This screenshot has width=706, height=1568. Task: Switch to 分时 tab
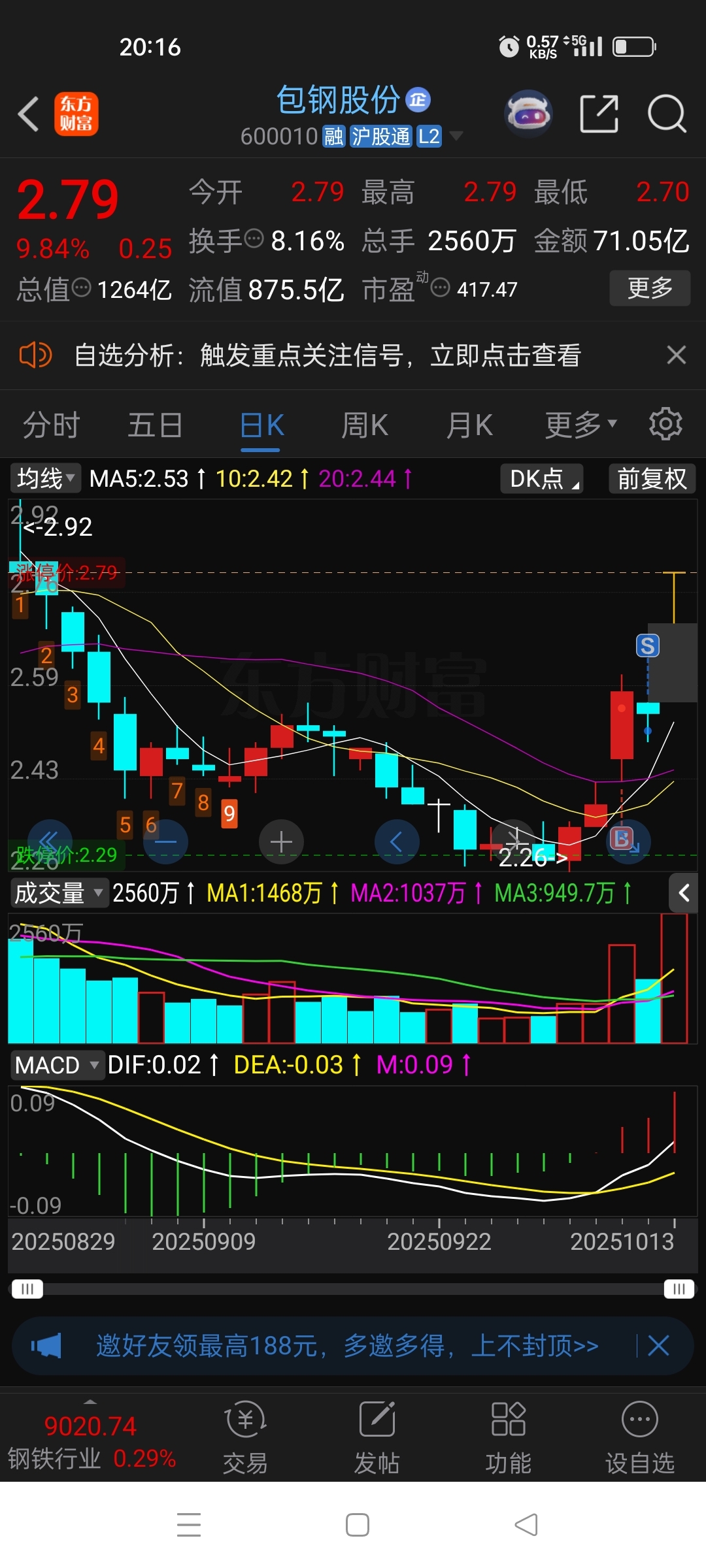(x=52, y=425)
